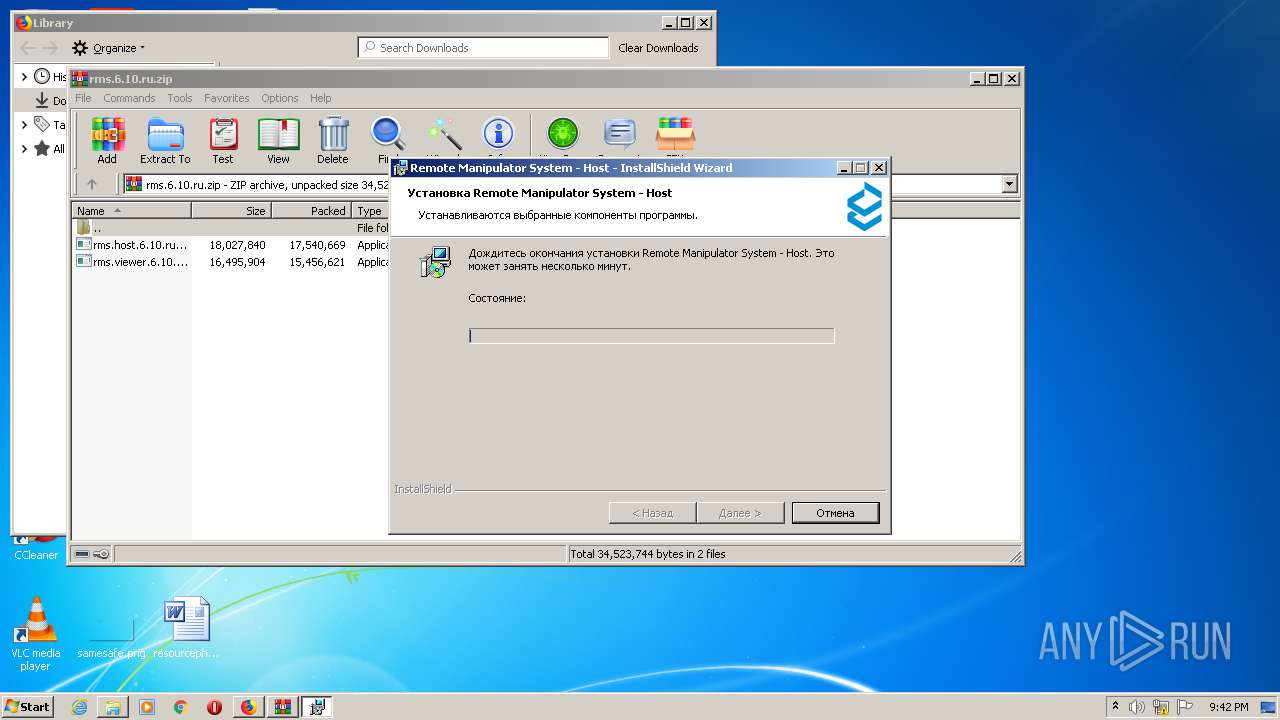Open the WinRAR address path dropdown
Screen dimensions: 1280x720
coord(1009,184)
